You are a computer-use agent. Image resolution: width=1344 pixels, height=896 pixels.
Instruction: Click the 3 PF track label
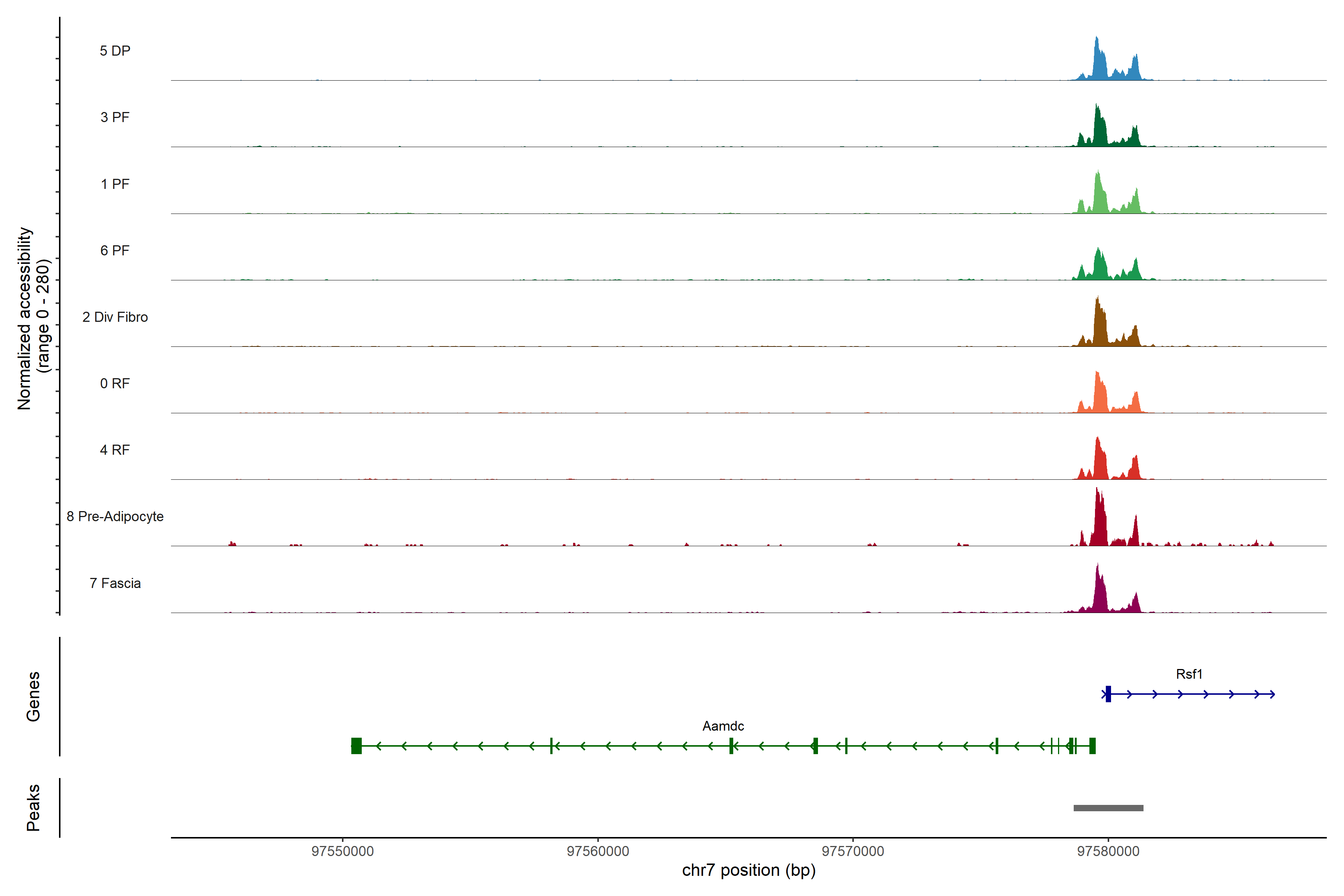[x=115, y=117]
